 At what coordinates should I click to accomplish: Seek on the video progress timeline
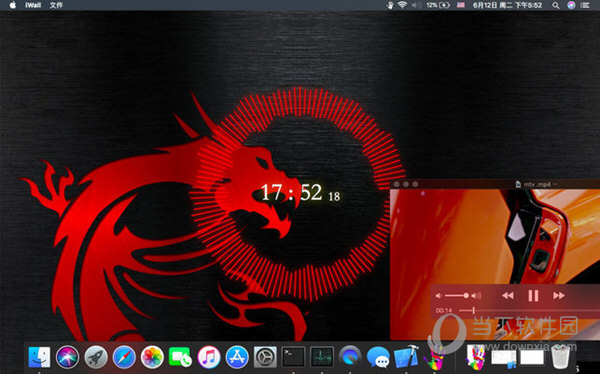tap(529, 310)
